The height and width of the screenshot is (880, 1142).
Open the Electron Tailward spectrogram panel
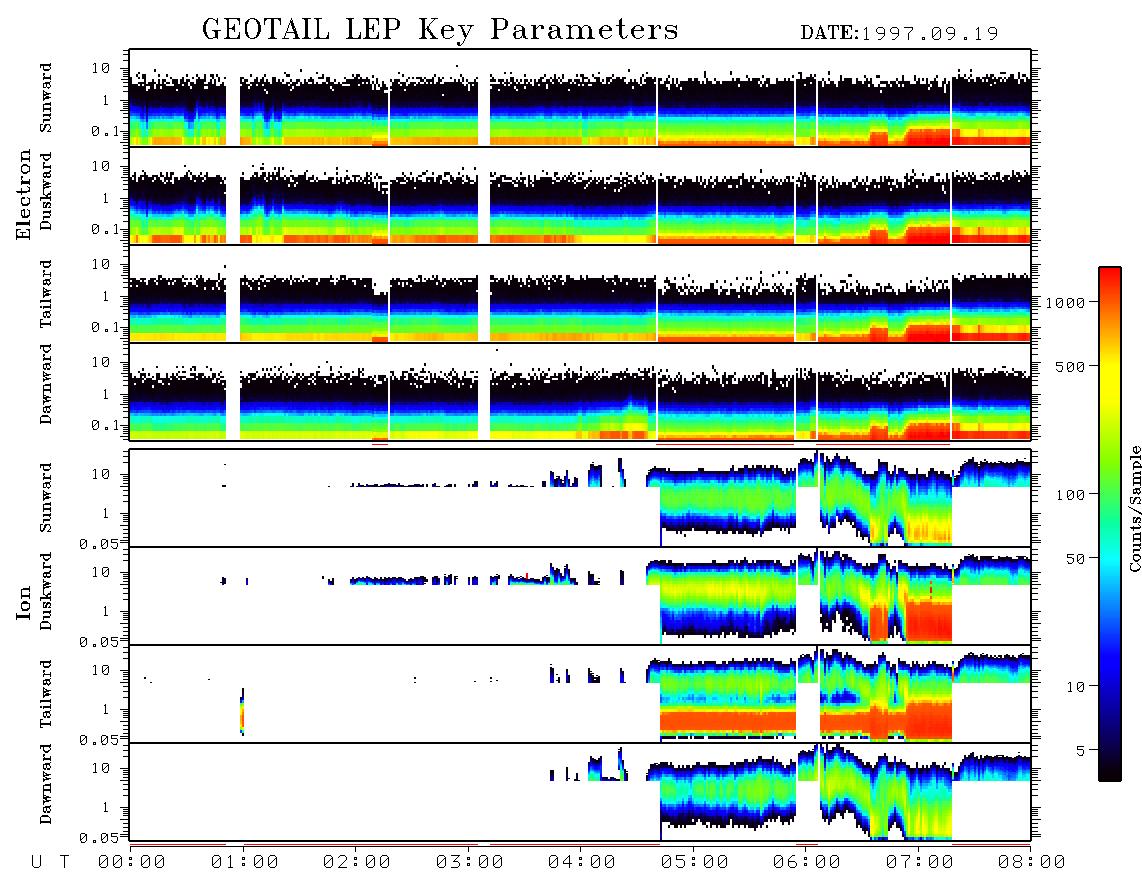580,294
